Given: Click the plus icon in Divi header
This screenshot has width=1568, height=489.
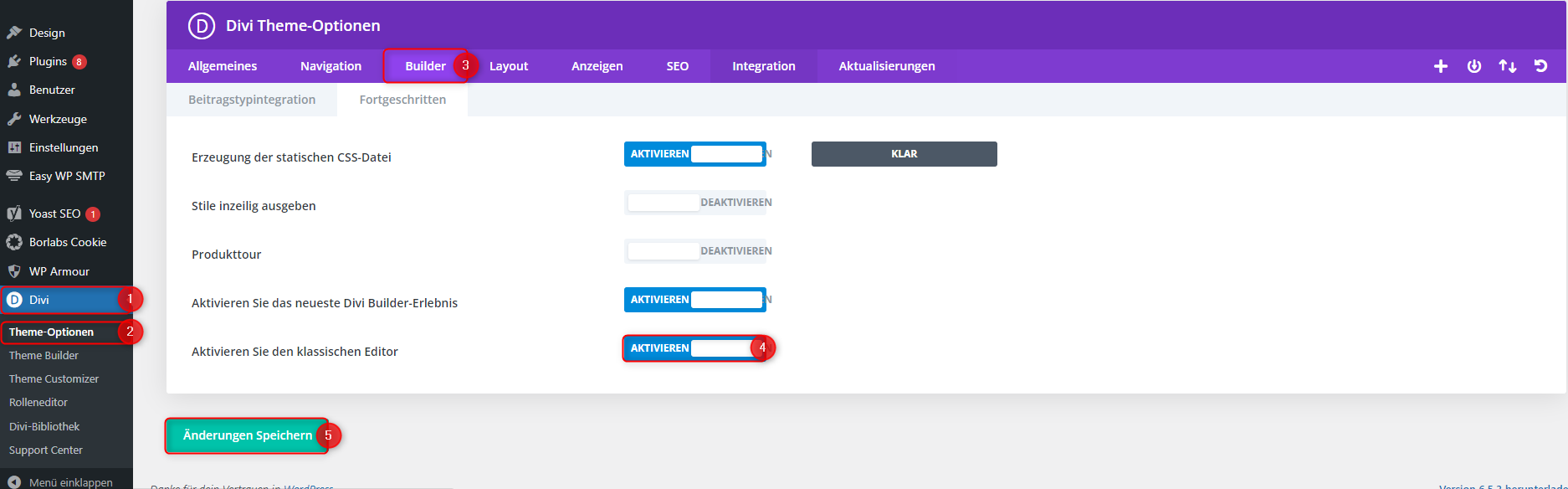Looking at the screenshot, I should (x=1440, y=66).
